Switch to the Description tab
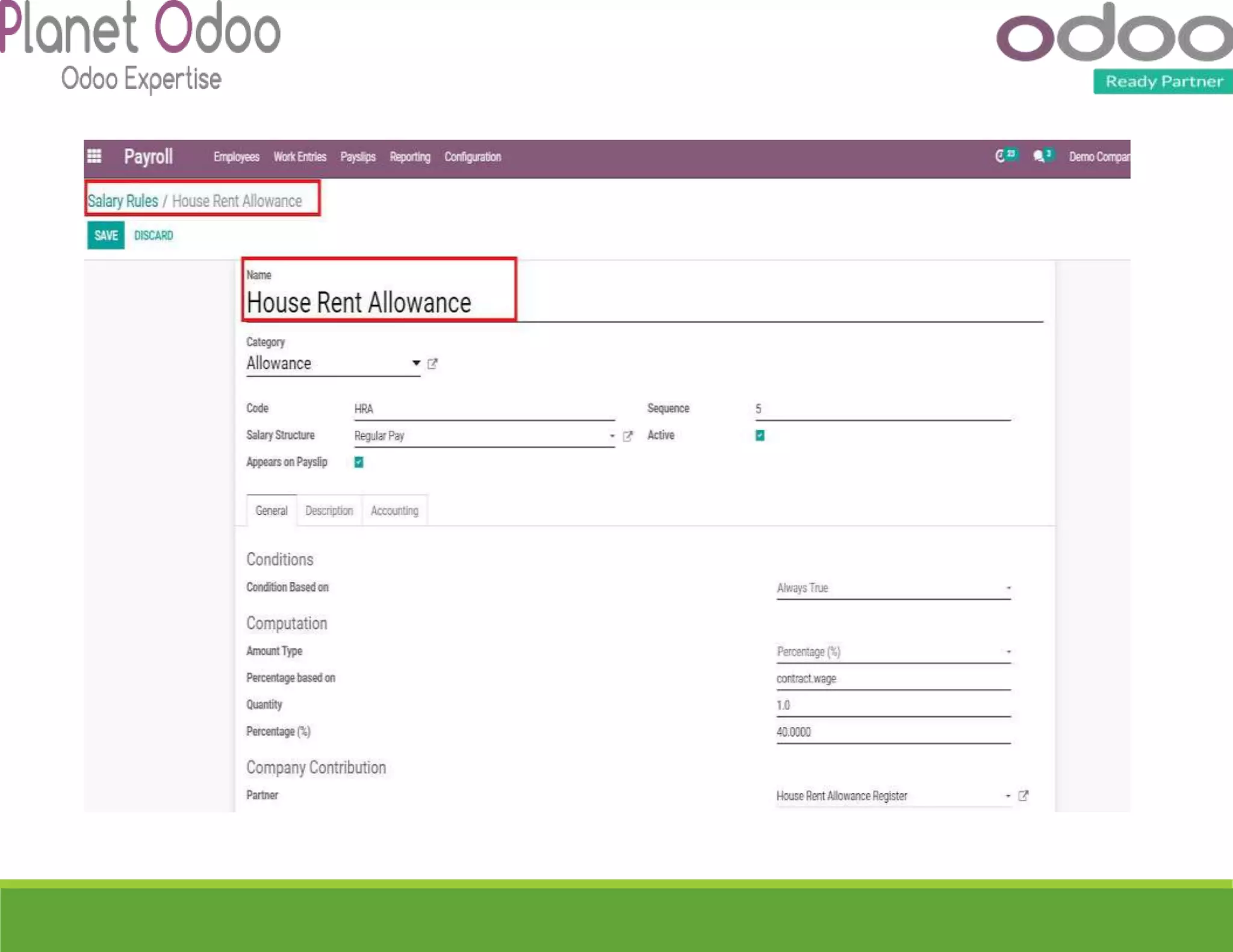Screen dimensions: 1233x952 pyautogui.click(x=329, y=510)
